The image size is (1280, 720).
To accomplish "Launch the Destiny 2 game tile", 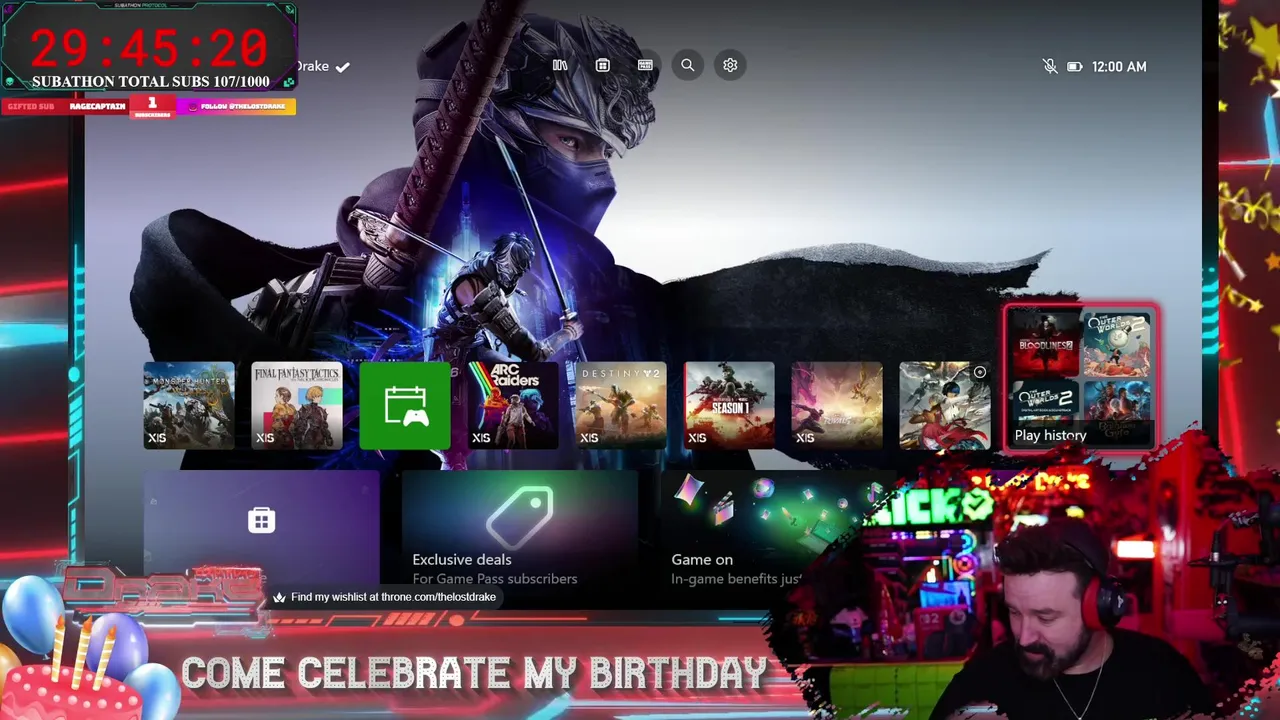I will [x=621, y=406].
